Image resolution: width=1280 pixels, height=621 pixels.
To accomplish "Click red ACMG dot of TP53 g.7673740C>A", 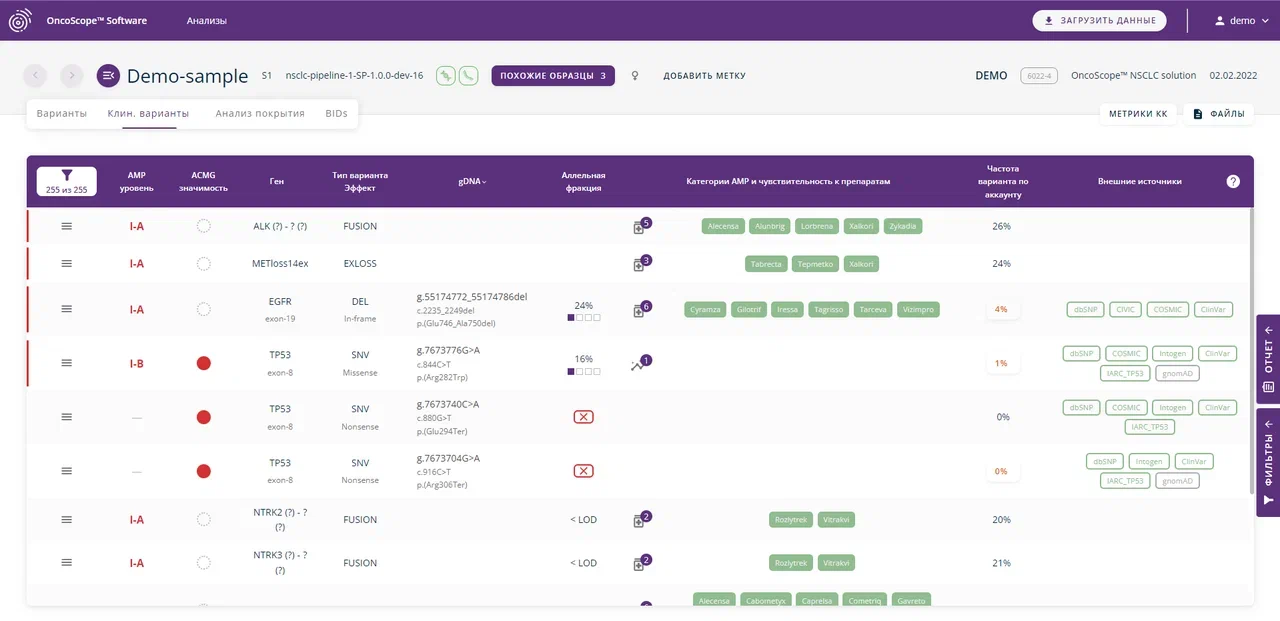I will coord(204,417).
